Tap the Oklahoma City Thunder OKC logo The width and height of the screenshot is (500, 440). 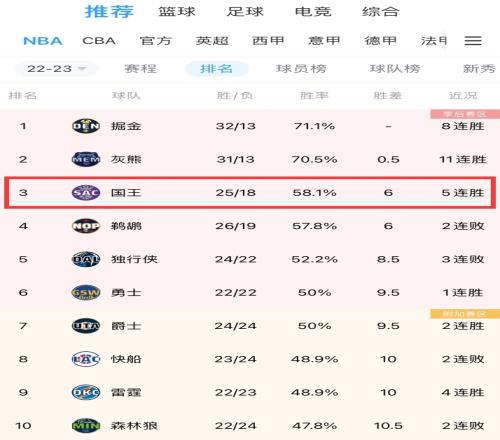coord(86,392)
